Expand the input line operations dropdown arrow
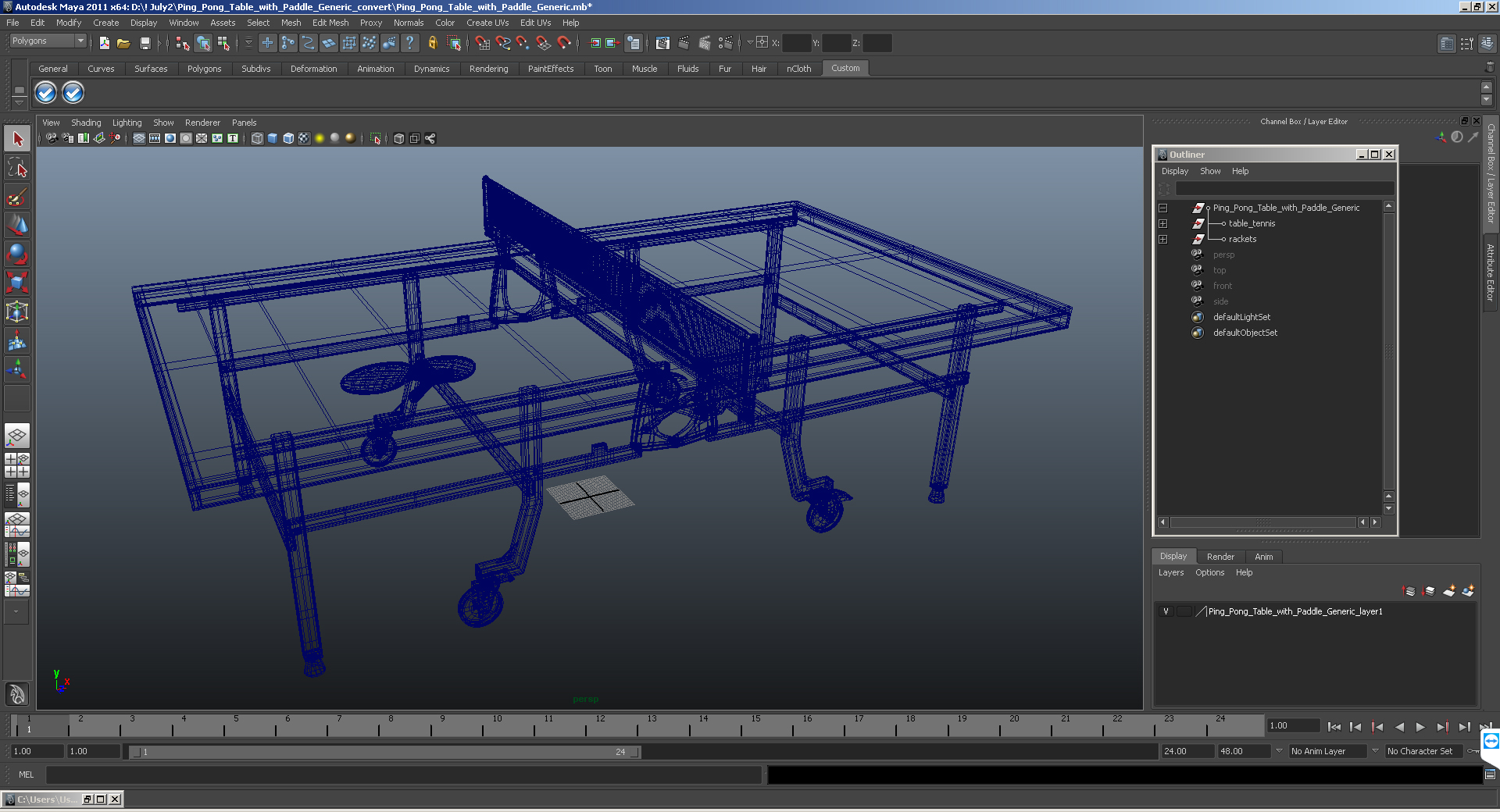 tap(750, 43)
